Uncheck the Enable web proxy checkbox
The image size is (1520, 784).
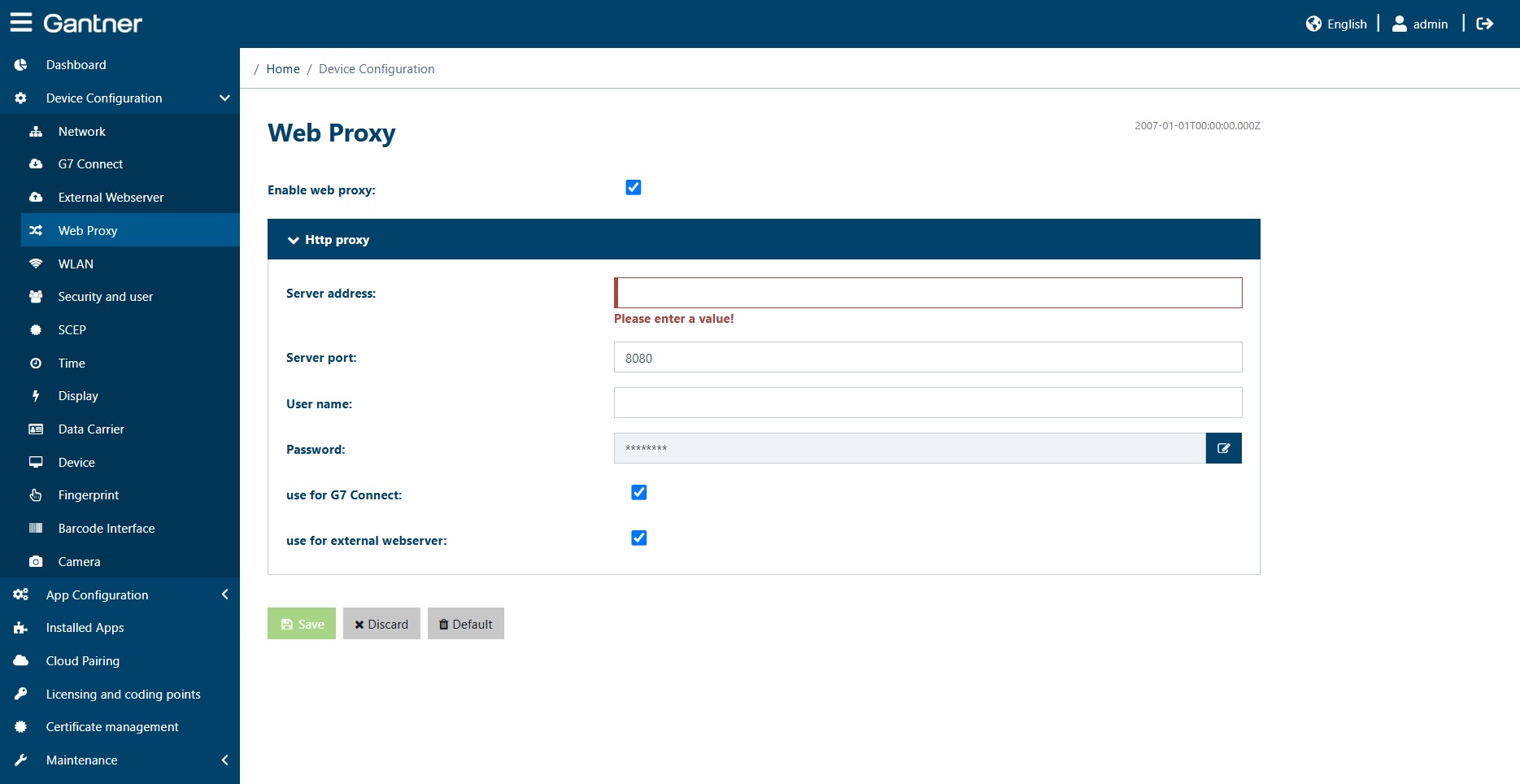click(634, 188)
